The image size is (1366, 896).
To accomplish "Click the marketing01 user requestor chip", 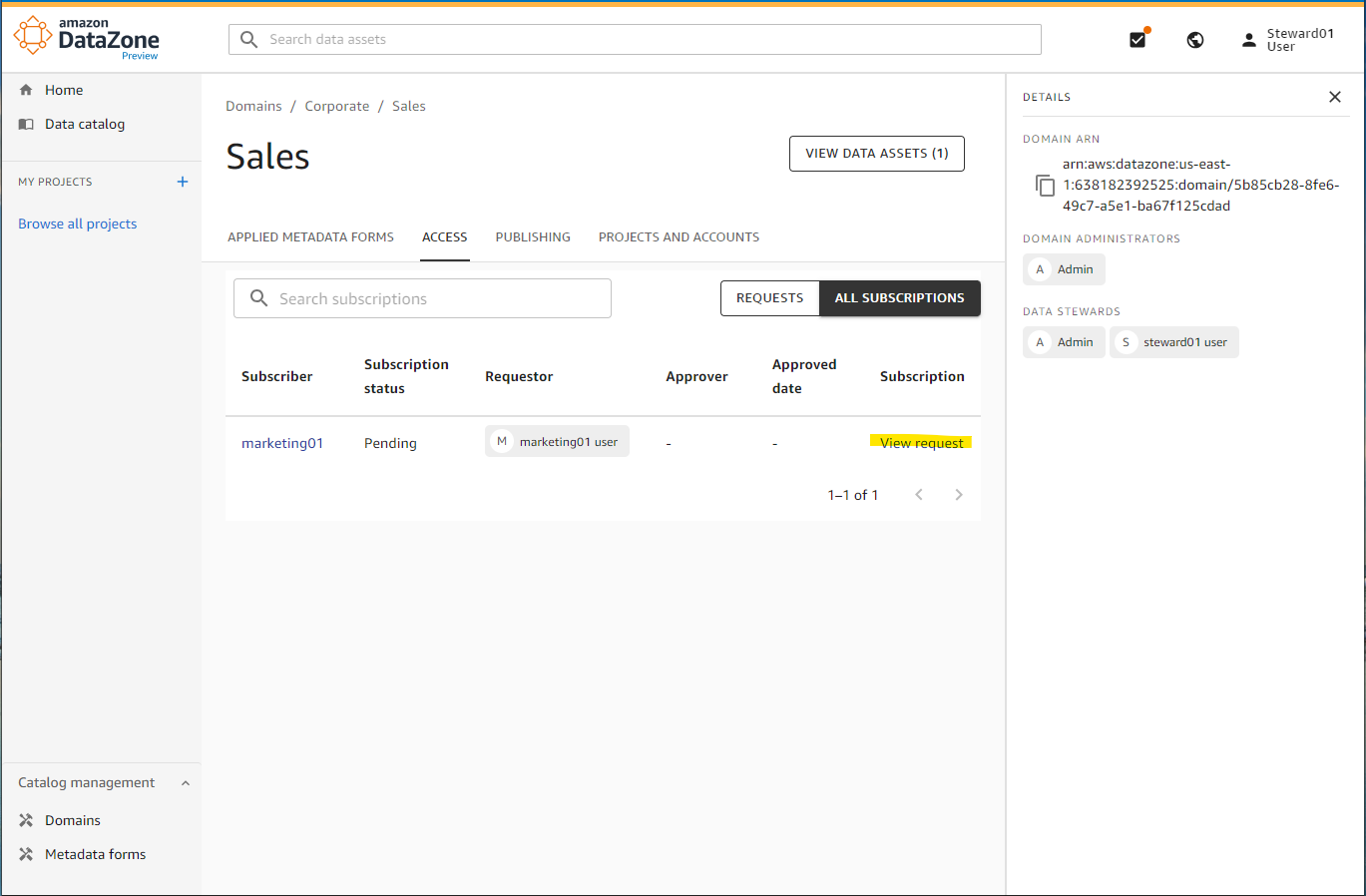I will pos(557,441).
